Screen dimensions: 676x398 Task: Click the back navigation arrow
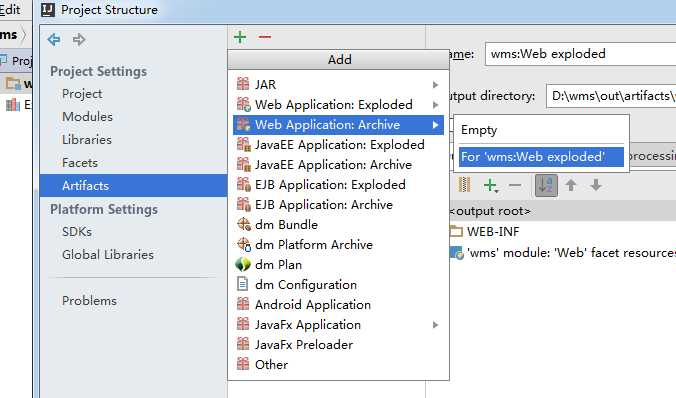54,39
